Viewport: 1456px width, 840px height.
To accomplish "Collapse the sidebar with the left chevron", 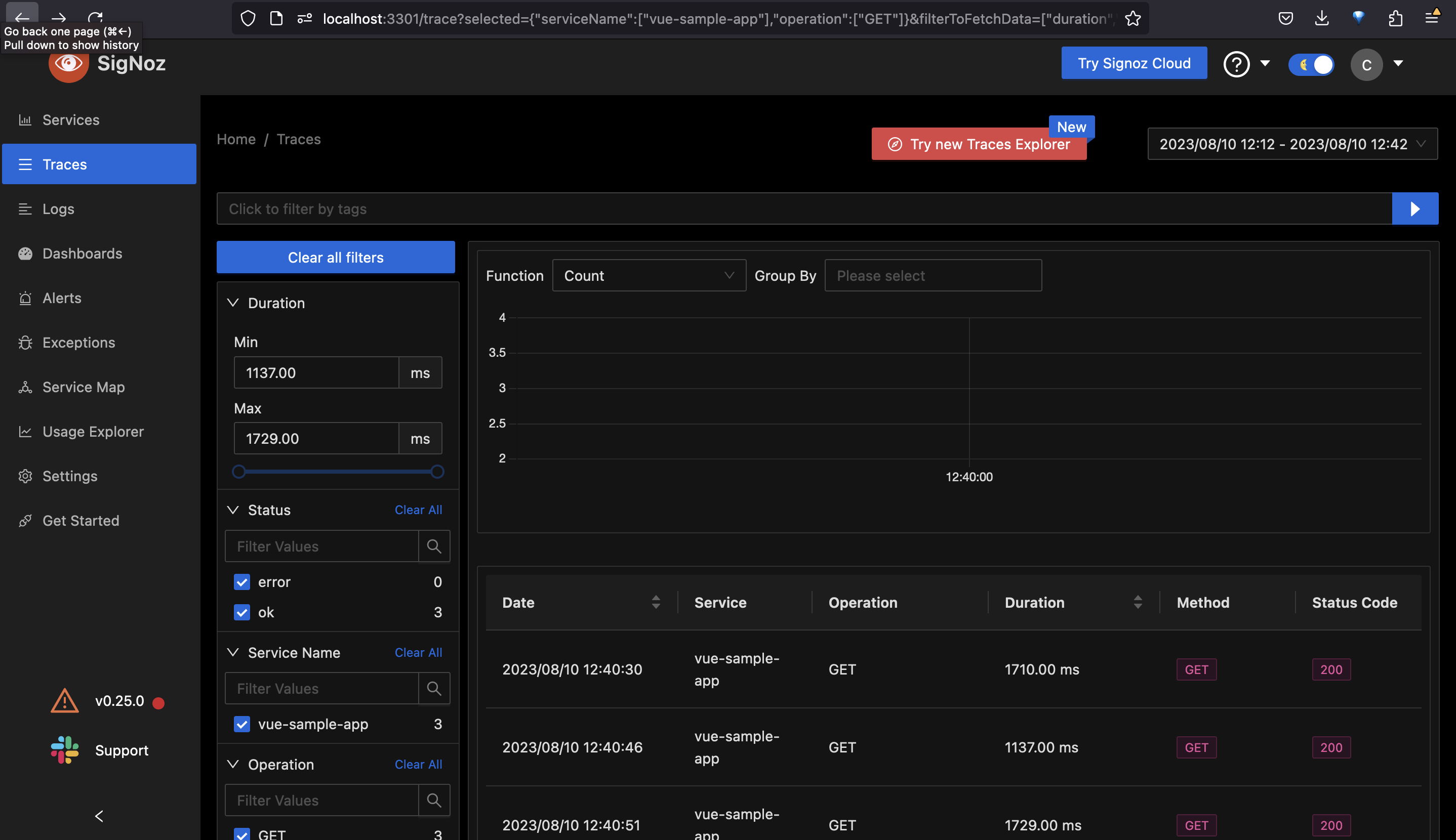I will [99, 816].
